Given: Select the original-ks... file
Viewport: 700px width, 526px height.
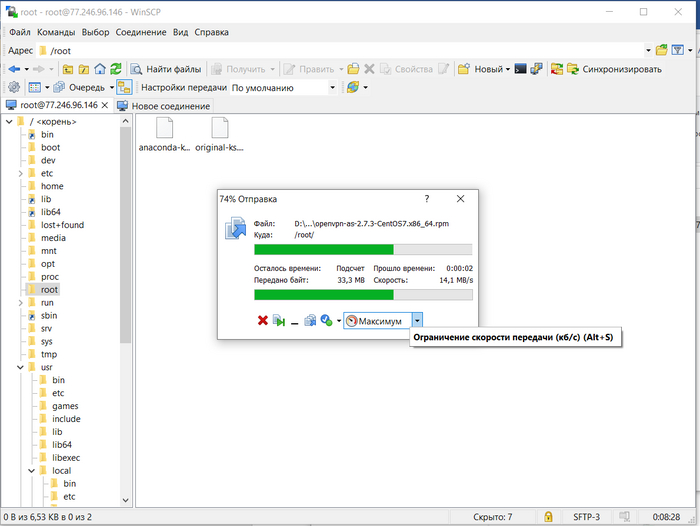Looking at the screenshot, I should (220, 134).
